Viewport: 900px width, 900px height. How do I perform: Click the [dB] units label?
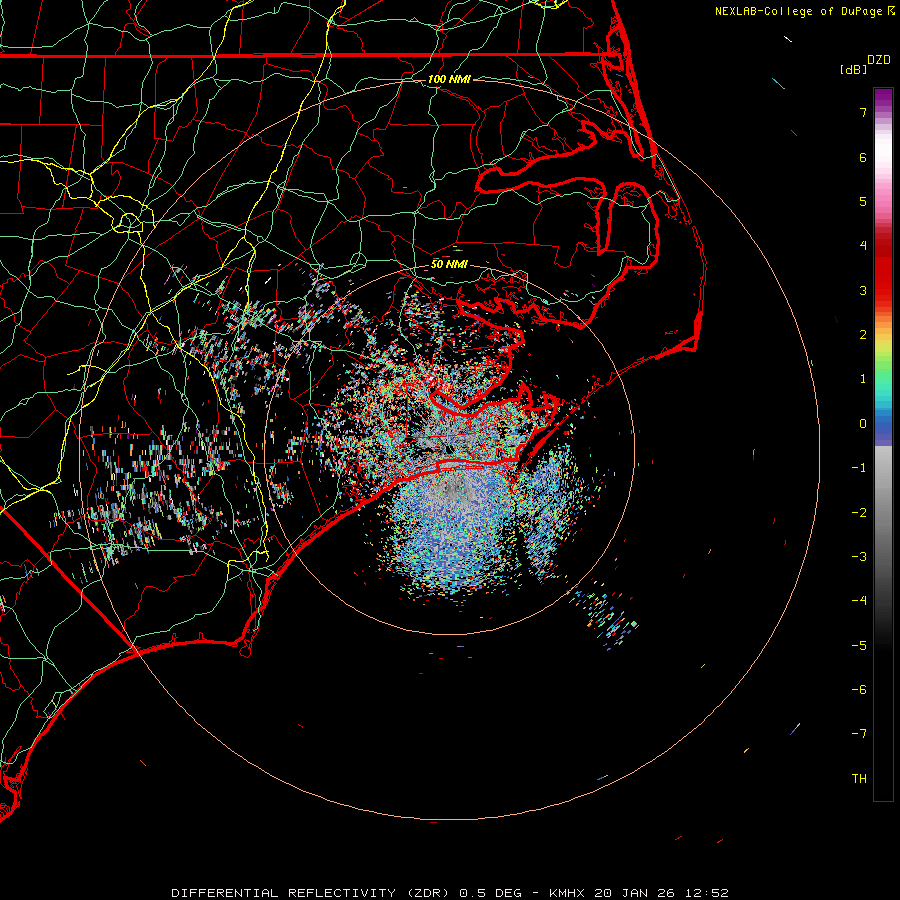[853, 69]
